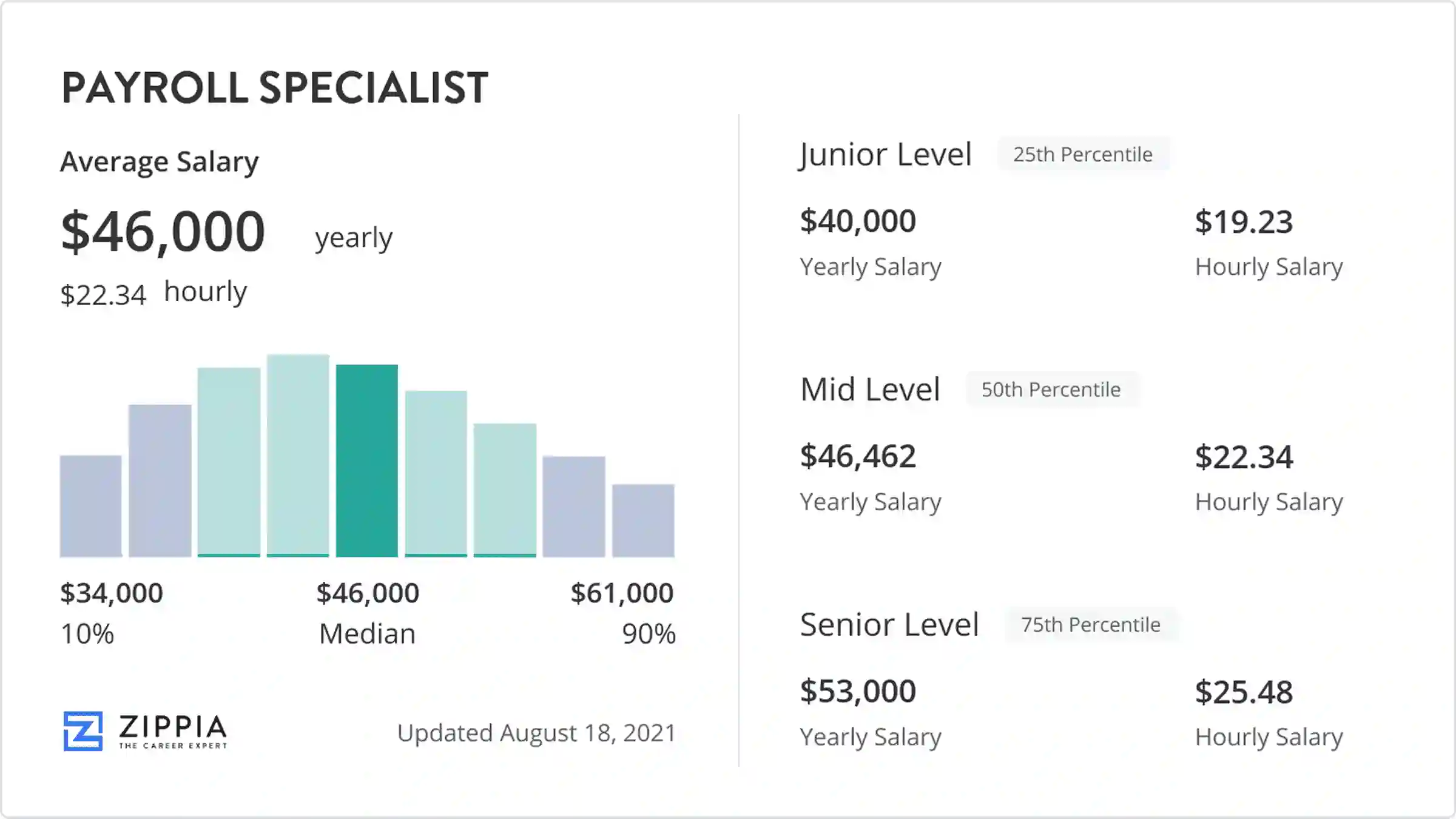Viewport: 1456px width, 819px height.
Task: Click the blue Zippia Z logo icon
Action: (83, 731)
